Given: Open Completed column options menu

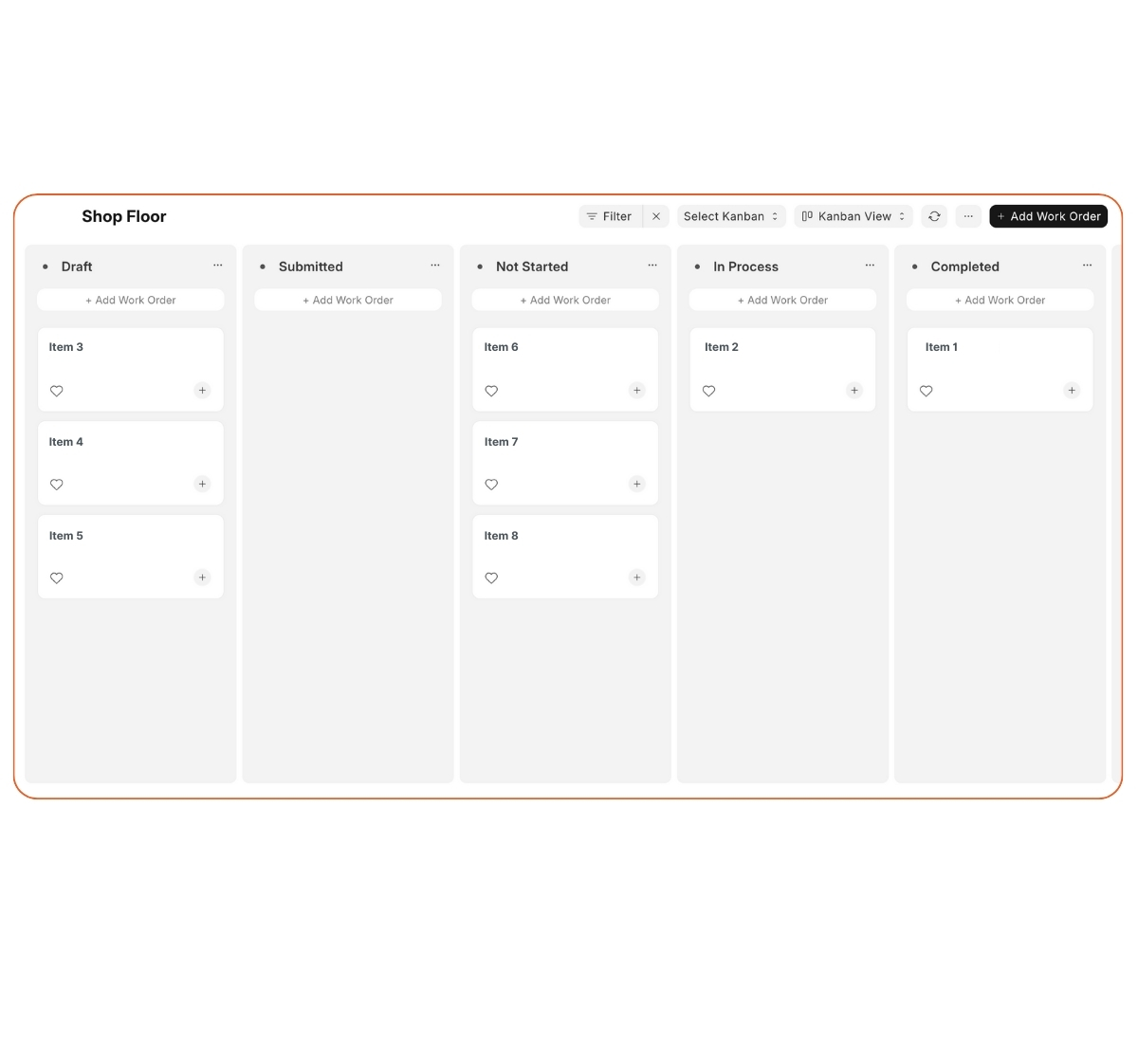Looking at the screenshot, I should pyautogui.click(x=1087, y=266).
